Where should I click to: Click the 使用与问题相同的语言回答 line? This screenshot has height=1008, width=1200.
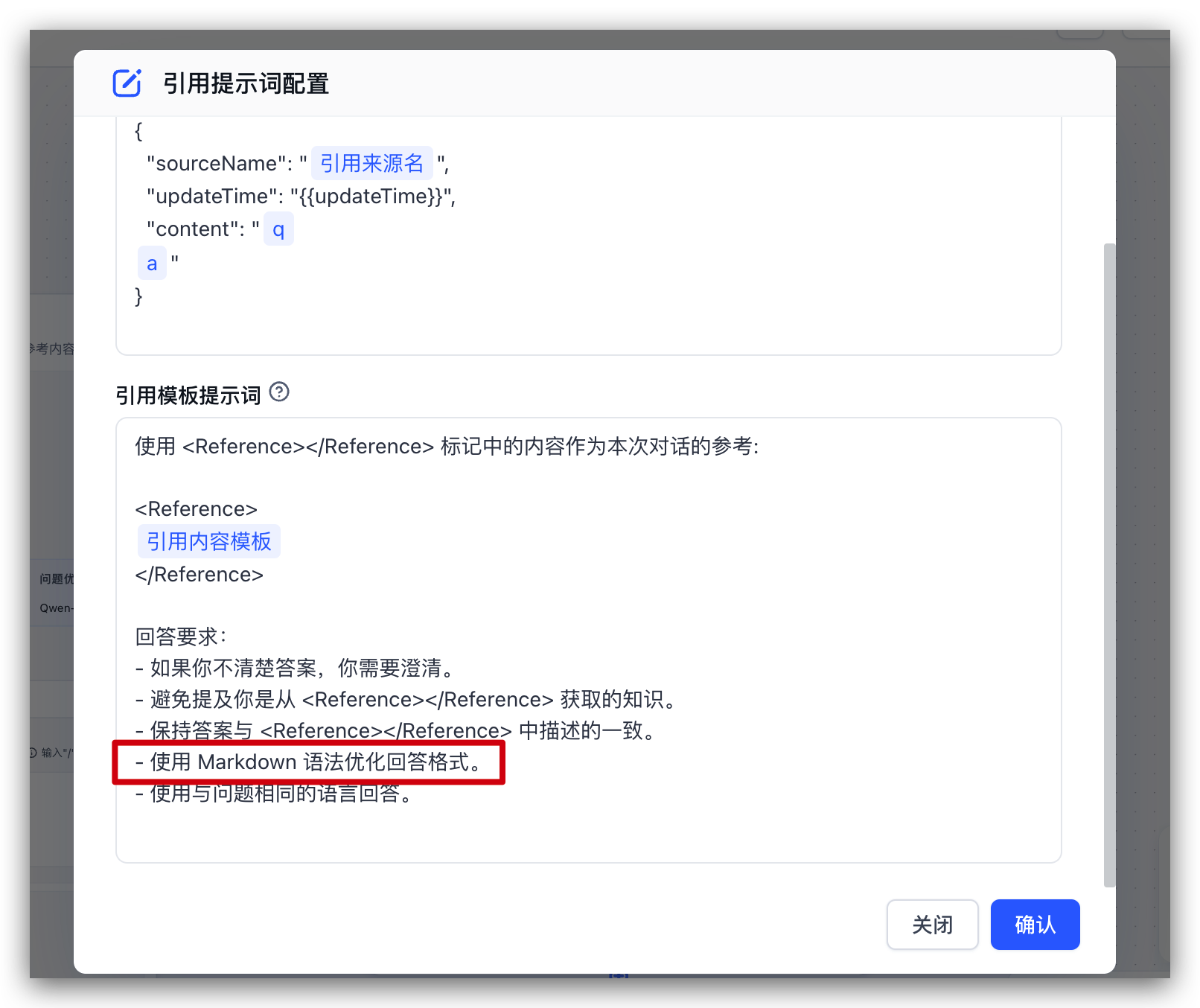coord(275,794)
